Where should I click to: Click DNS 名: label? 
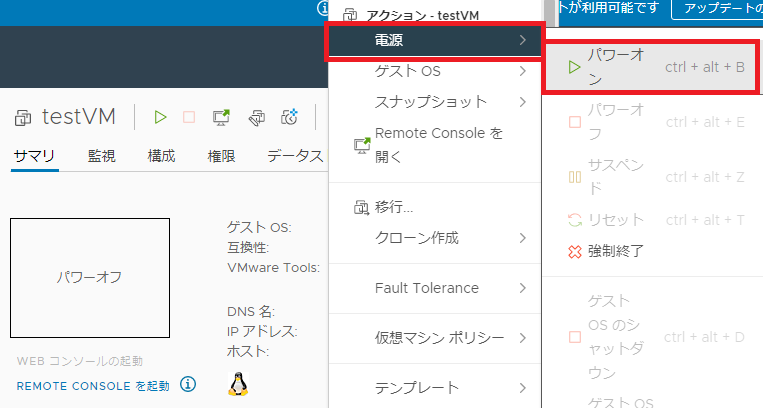pyautogui.click(x=251, y=312)
